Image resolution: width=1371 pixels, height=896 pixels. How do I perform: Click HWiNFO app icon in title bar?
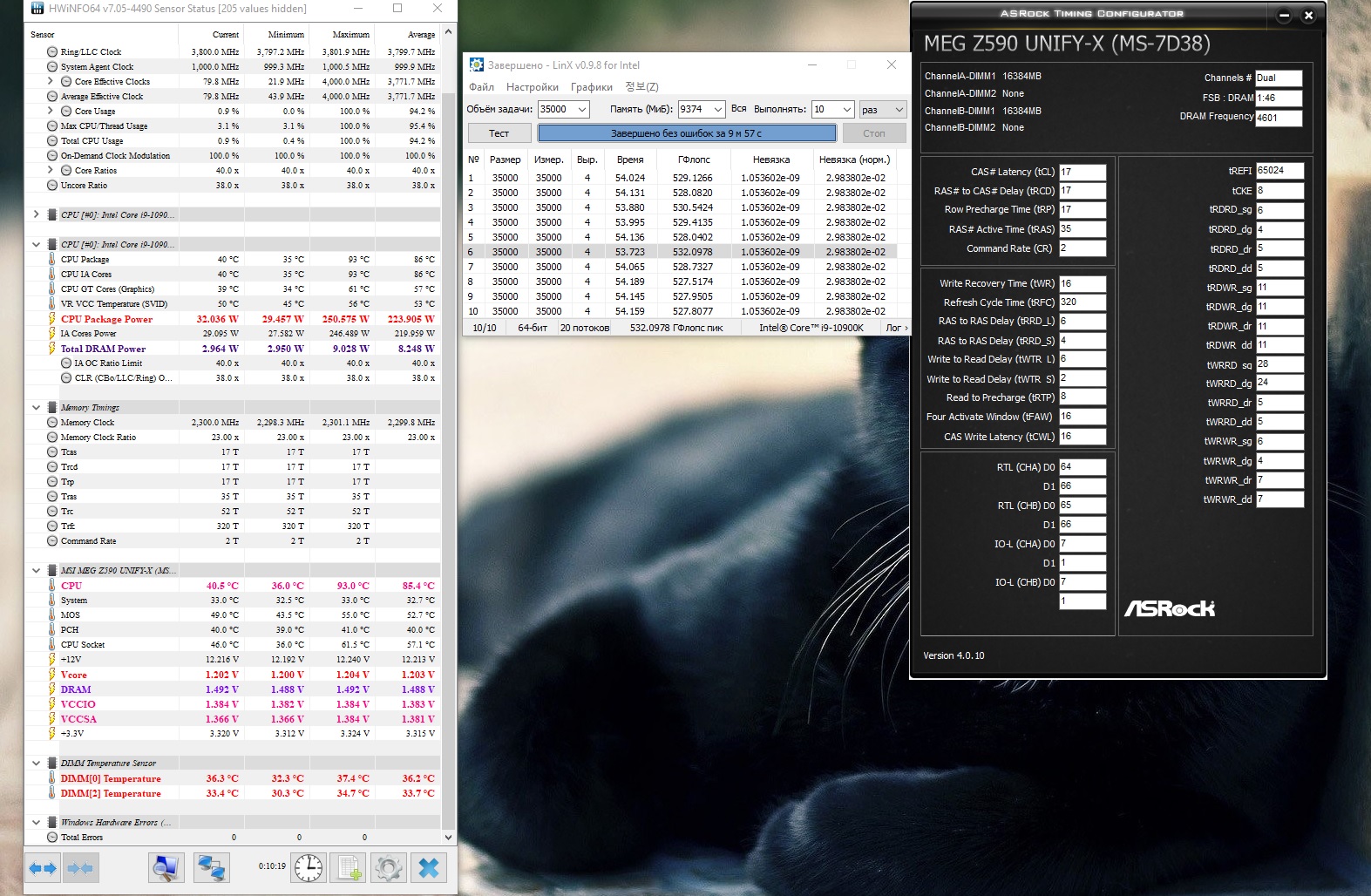37,9
